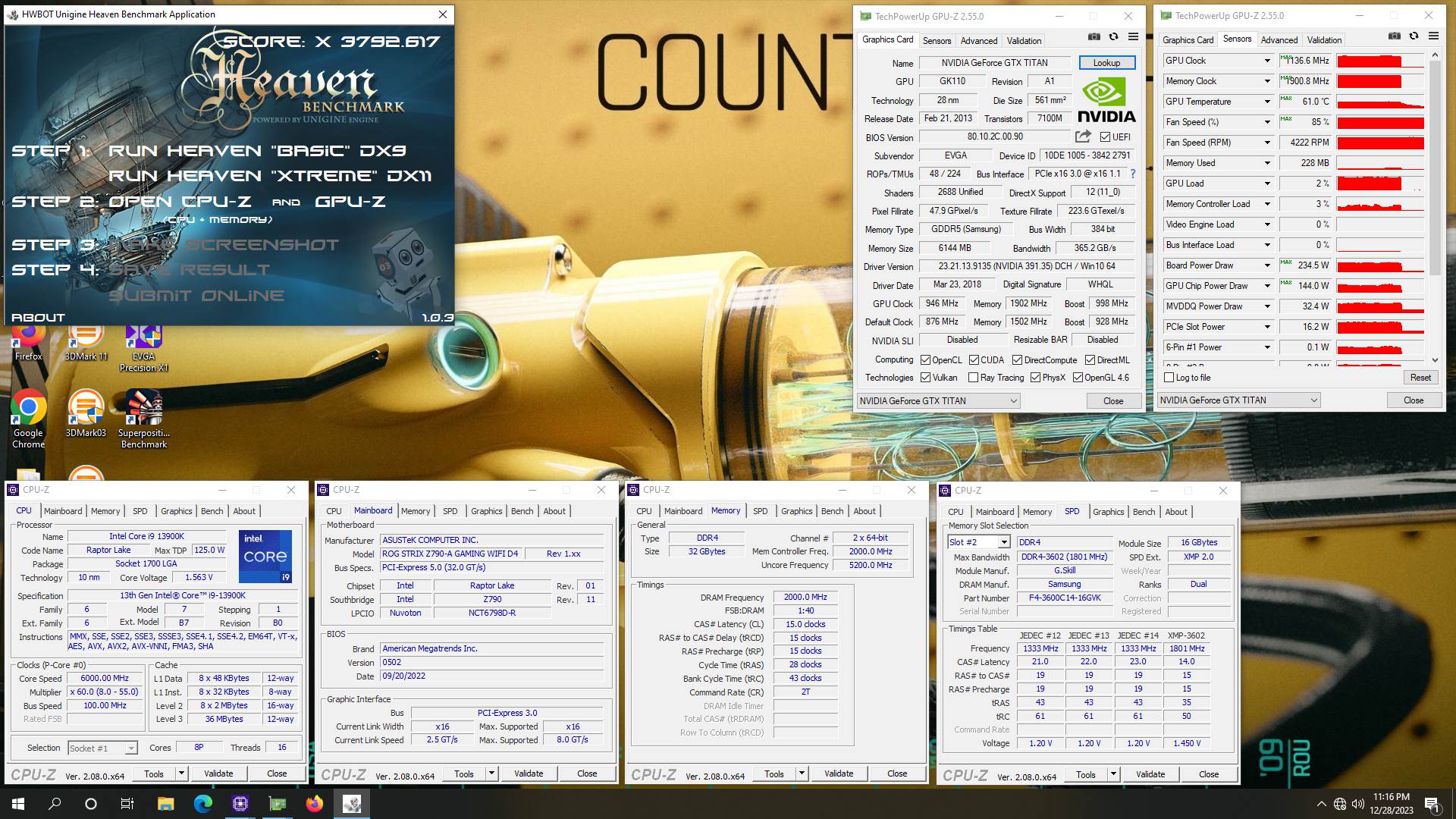Toggle the PhysX checkbox

coord(1035,378)
